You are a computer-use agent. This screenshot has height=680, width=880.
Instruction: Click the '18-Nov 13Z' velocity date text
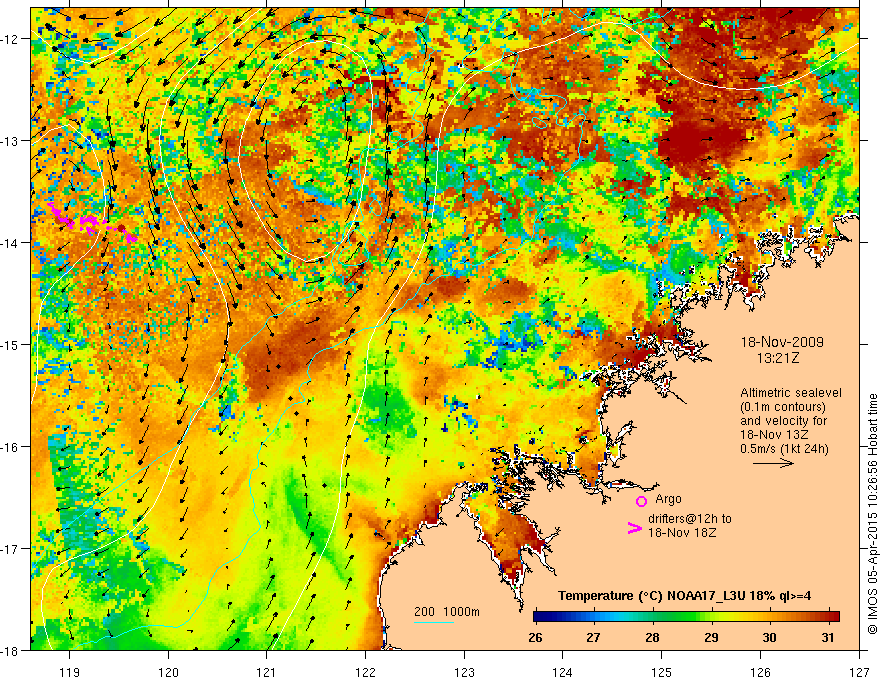774,435
